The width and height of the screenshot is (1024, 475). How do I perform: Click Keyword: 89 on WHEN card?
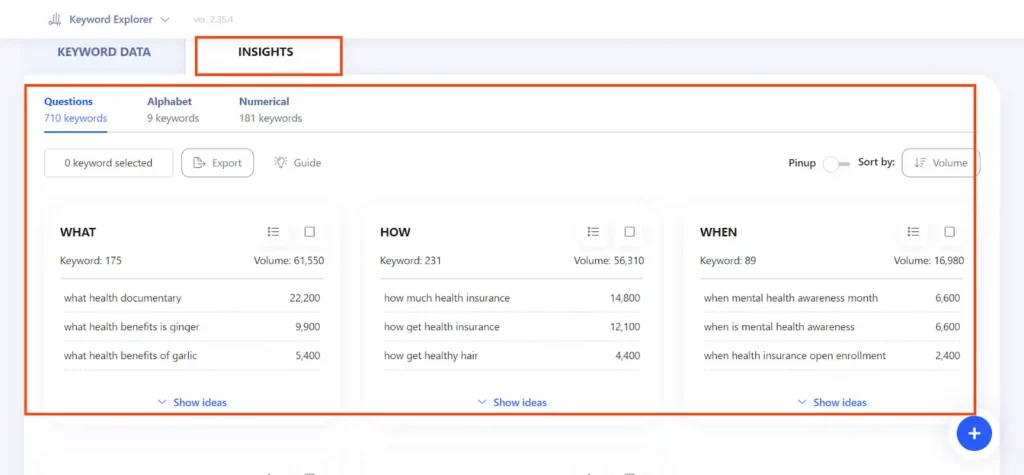(728, 261)
